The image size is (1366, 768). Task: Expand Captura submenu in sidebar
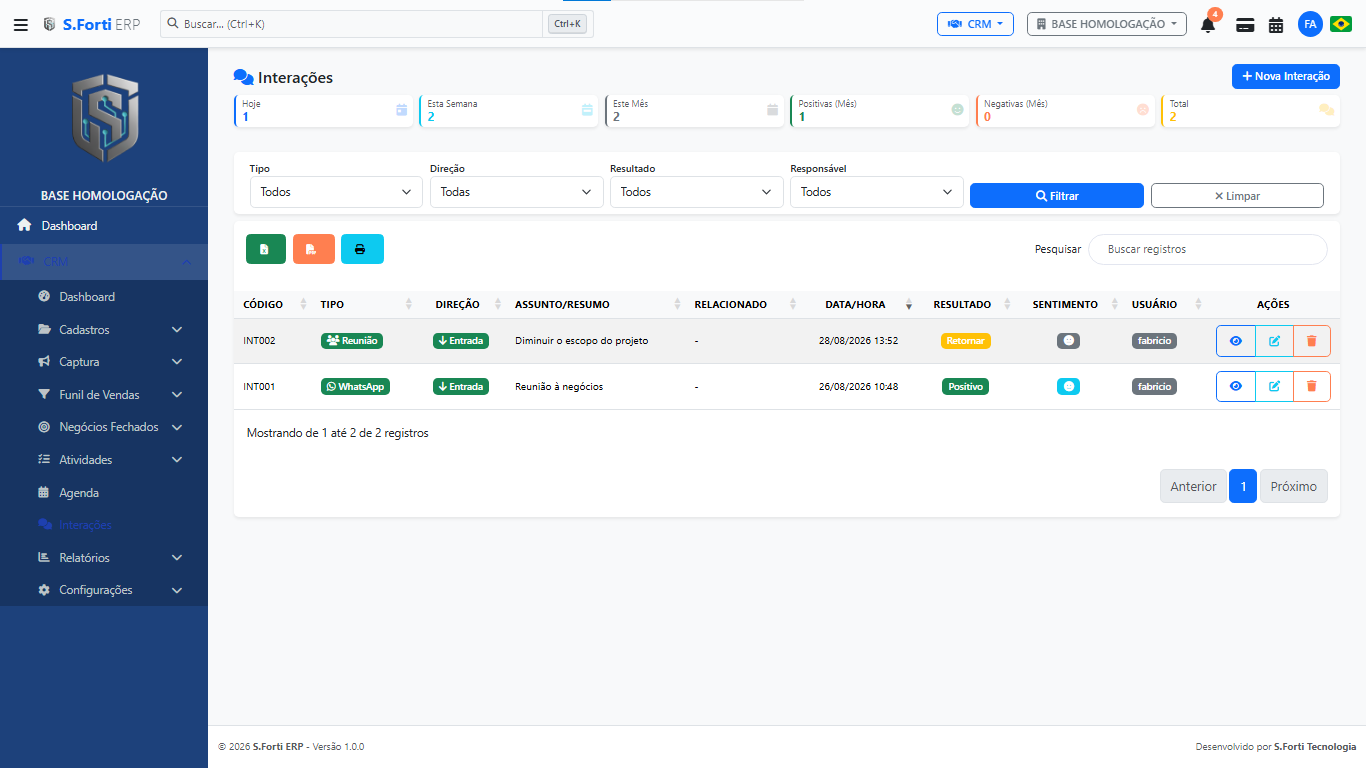[104, 362]
